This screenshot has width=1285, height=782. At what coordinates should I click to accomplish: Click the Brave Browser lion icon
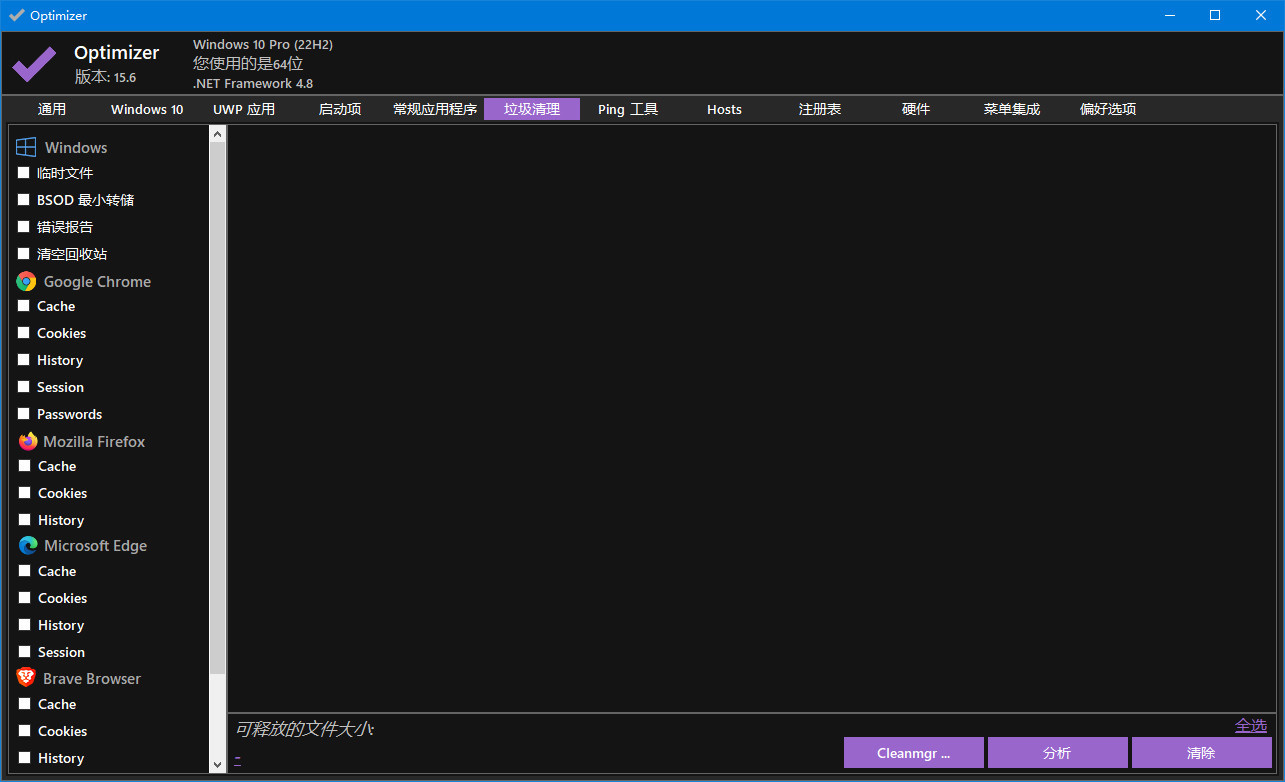pyautogui.click(x=26, y=678)
